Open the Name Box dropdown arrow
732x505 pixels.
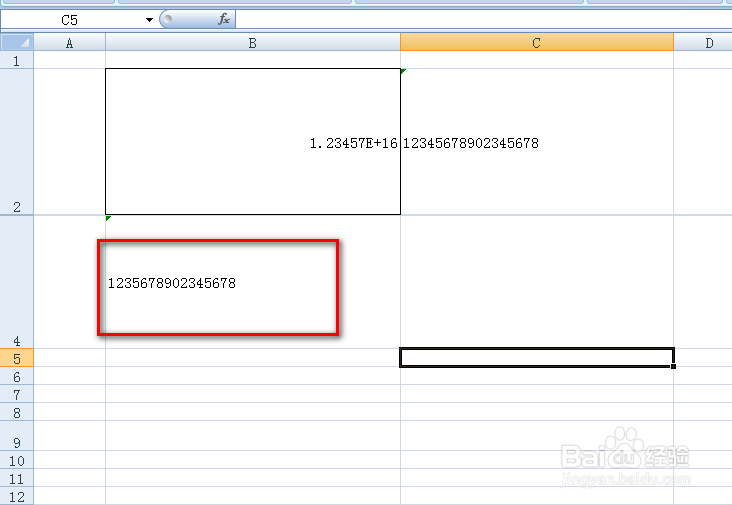pyautogui.click(x=149, y=20)
